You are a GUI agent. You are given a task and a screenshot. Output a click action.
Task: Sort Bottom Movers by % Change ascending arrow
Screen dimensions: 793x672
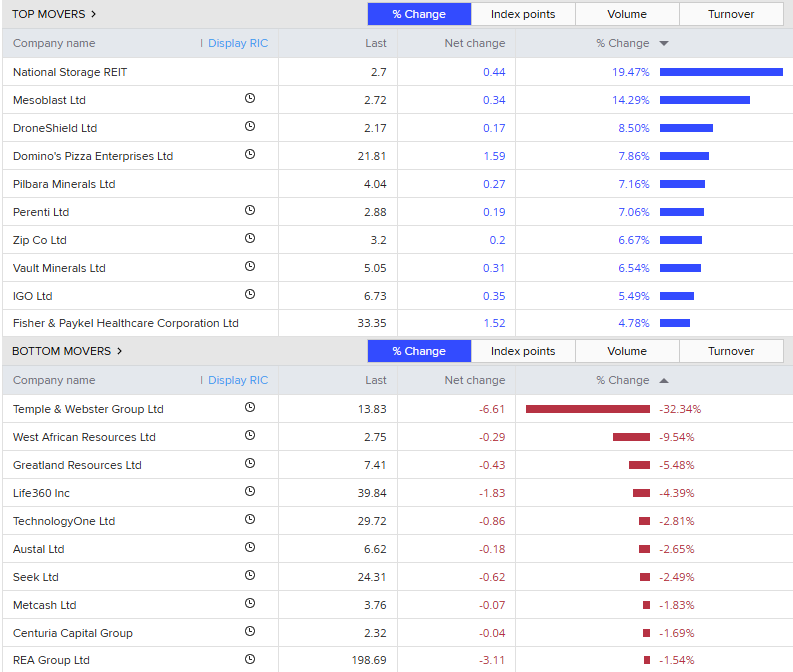click(x=664, y=380)
